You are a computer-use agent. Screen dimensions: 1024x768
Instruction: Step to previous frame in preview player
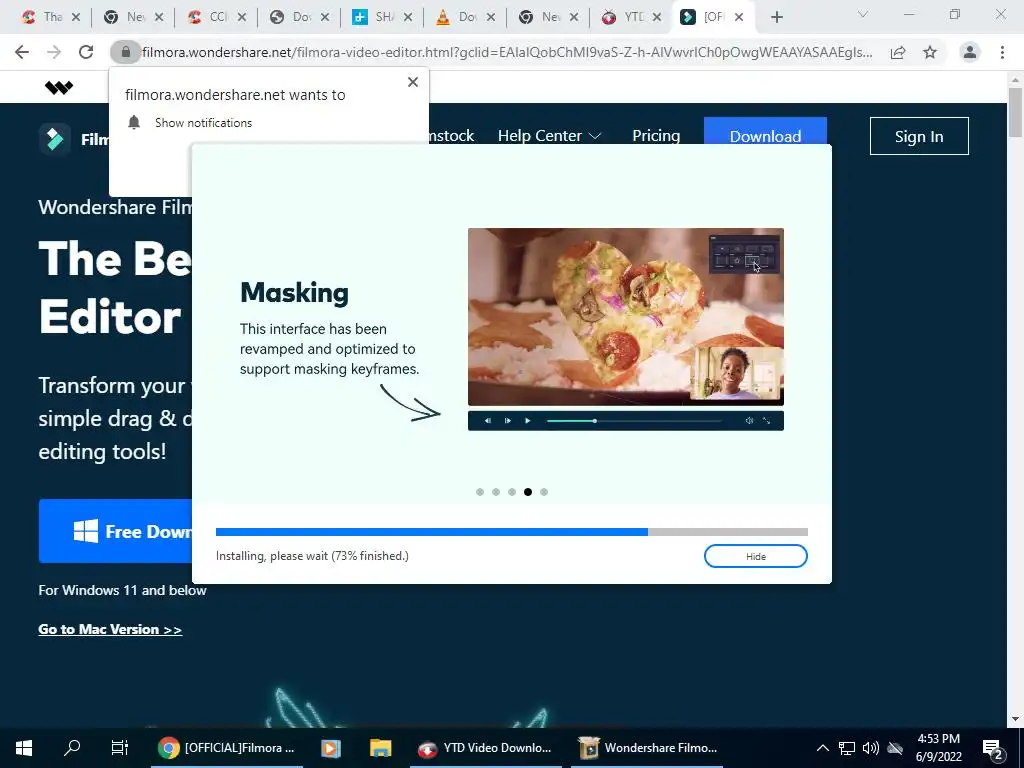487,421
